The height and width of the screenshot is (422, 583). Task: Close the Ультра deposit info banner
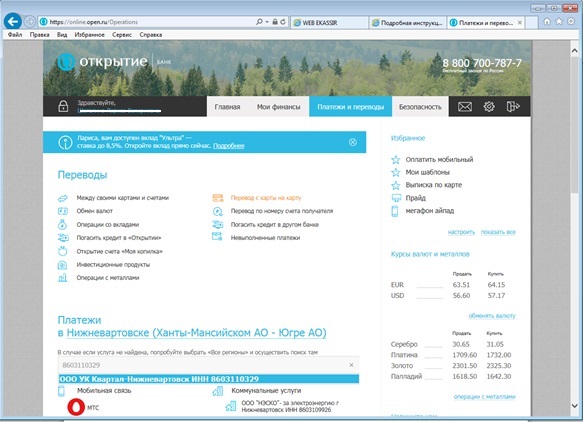[x=352, y=142]
